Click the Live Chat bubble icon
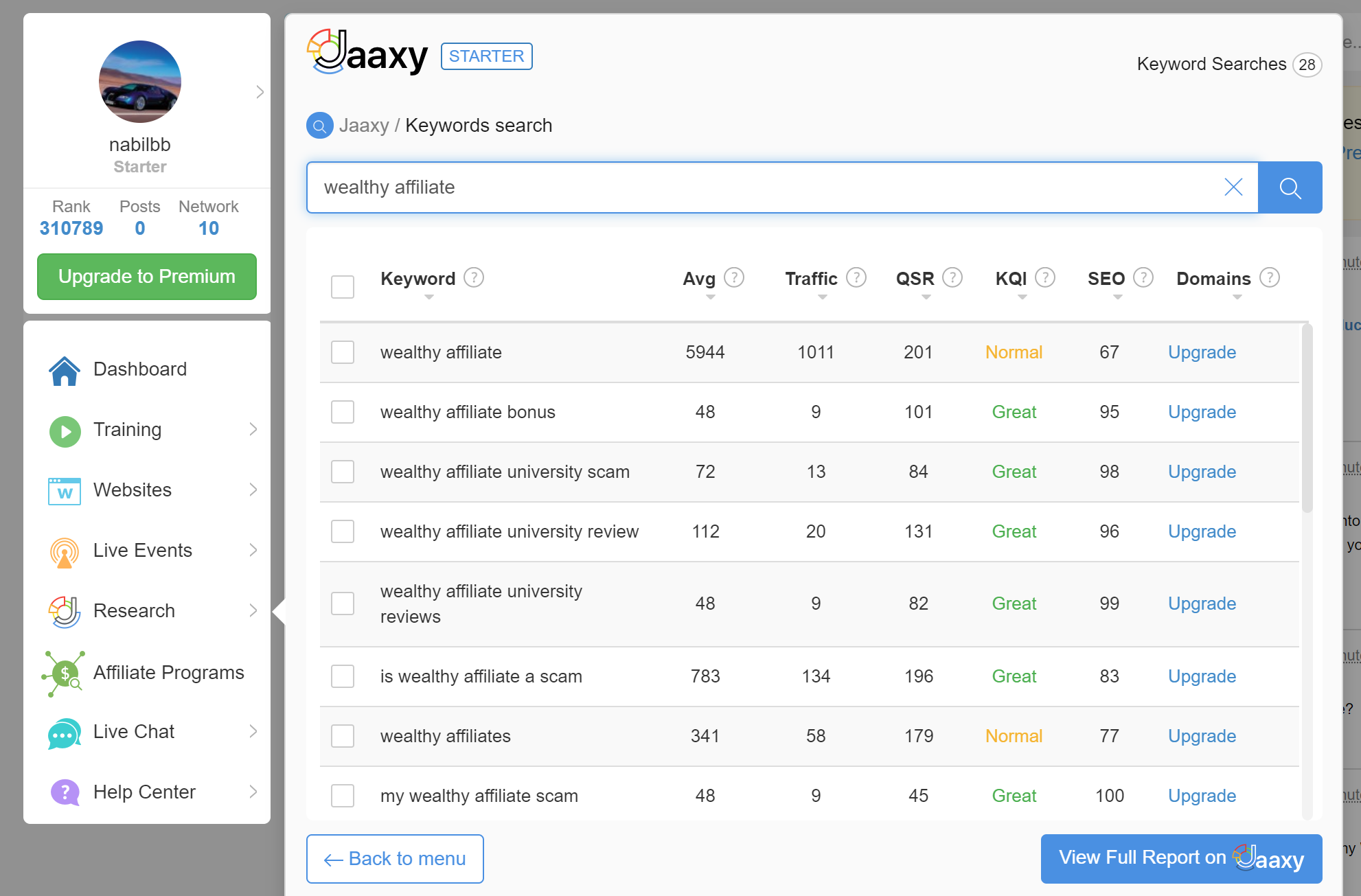 [x=65, y=733]
